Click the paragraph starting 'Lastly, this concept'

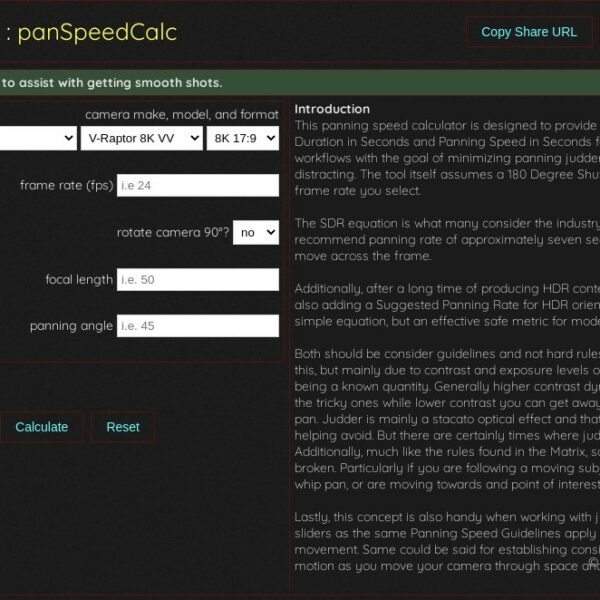447,541
